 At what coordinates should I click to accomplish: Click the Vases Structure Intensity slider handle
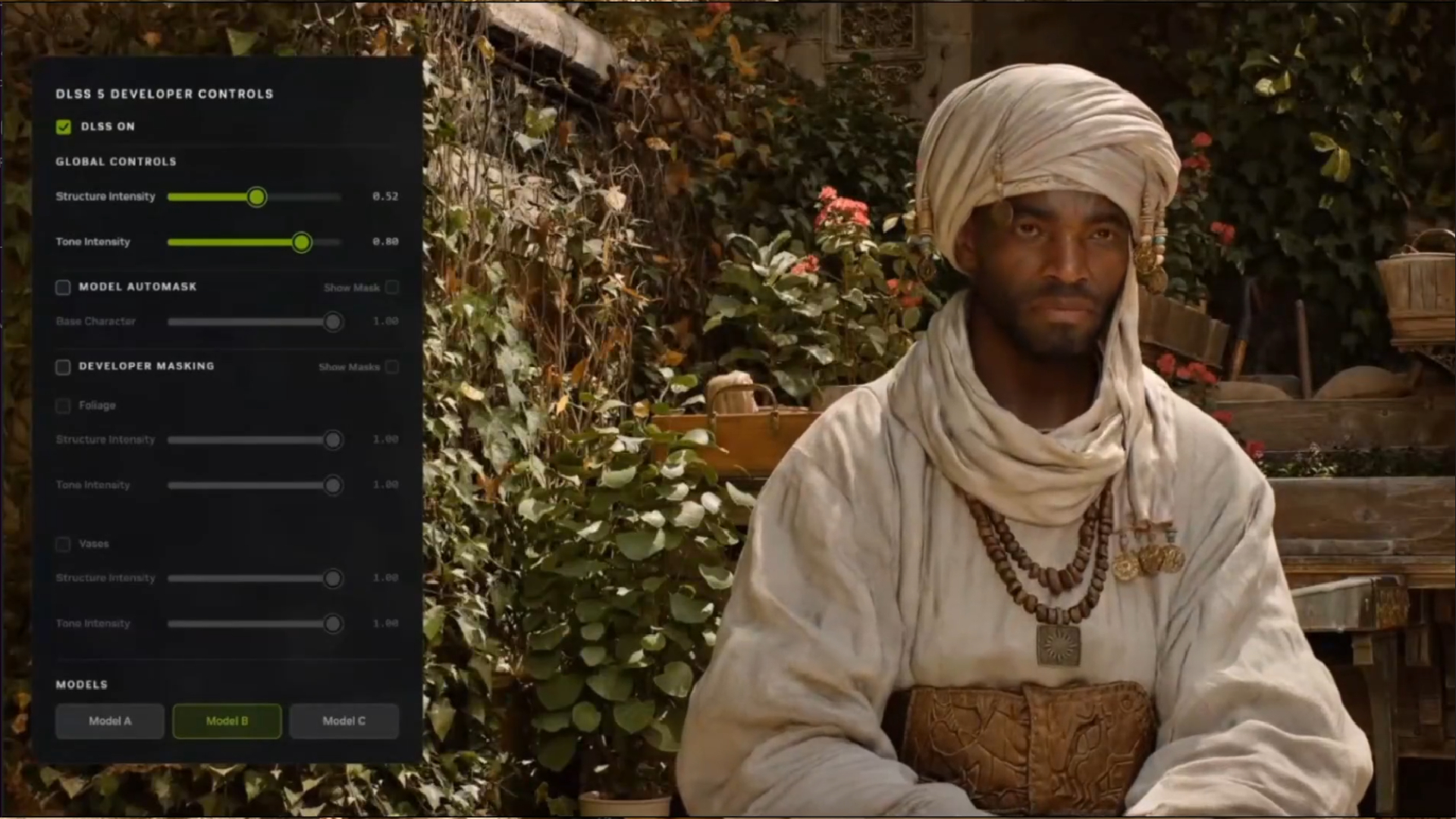coord(333,579)
